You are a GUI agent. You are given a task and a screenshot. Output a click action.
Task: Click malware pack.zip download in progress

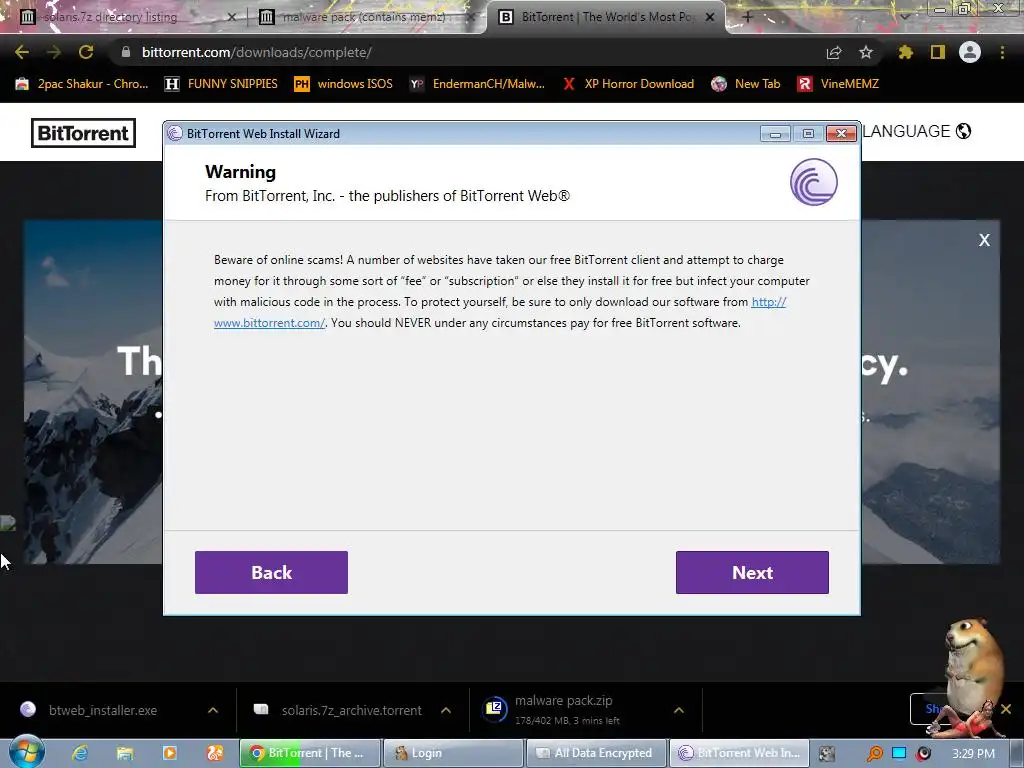(563, 710)
